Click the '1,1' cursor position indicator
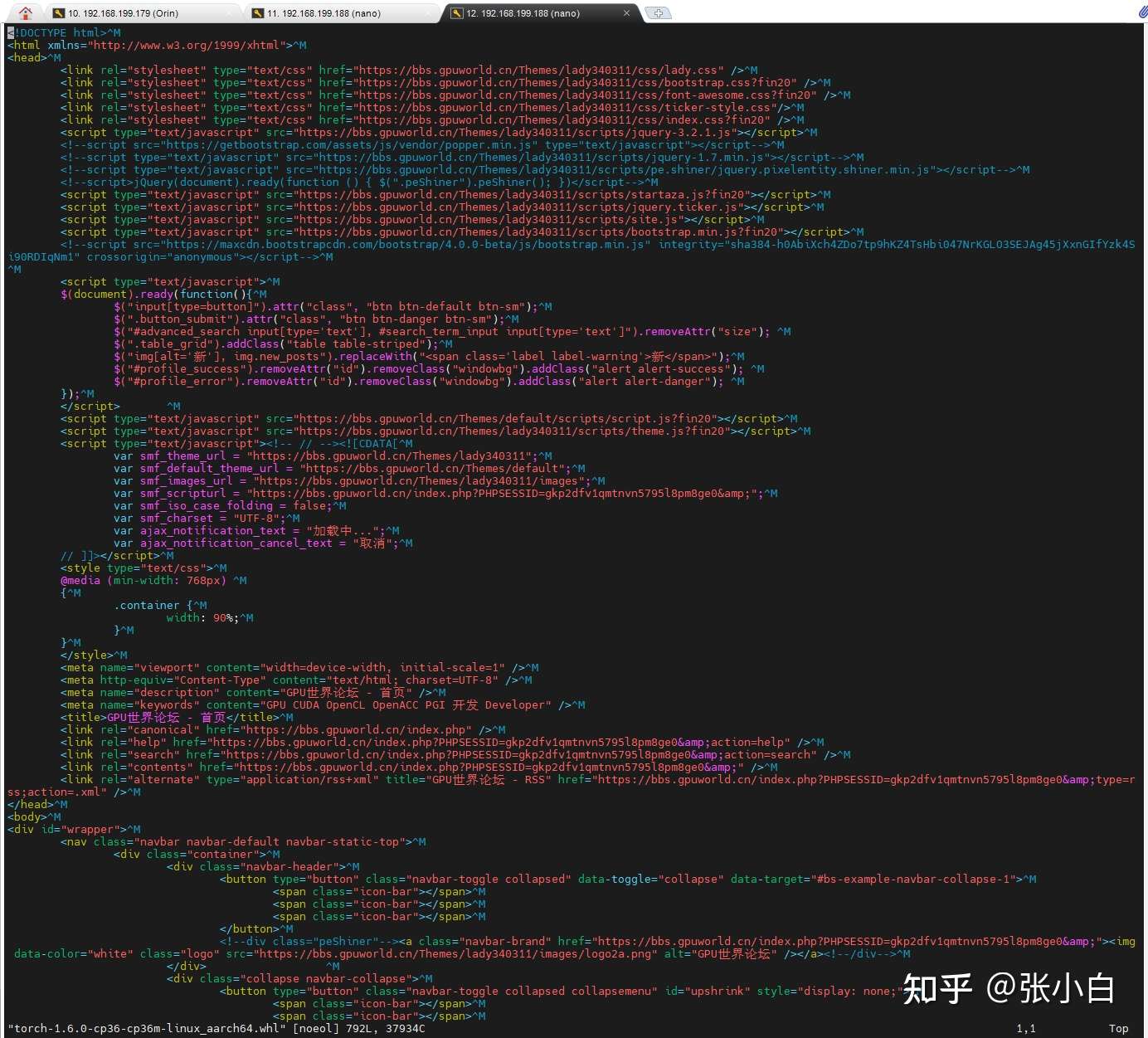The image size is (1148, 1038). [x=1026, y=1028]
